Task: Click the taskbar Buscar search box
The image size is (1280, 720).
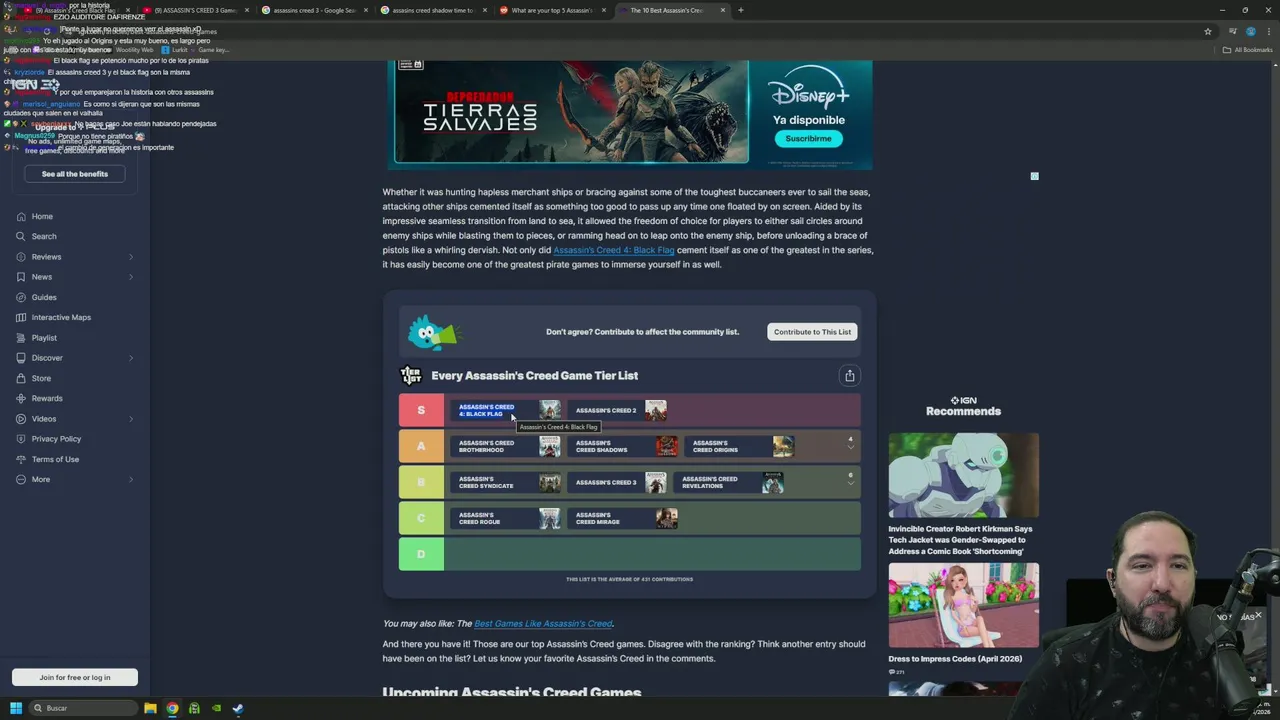Action: pos(82,708)
